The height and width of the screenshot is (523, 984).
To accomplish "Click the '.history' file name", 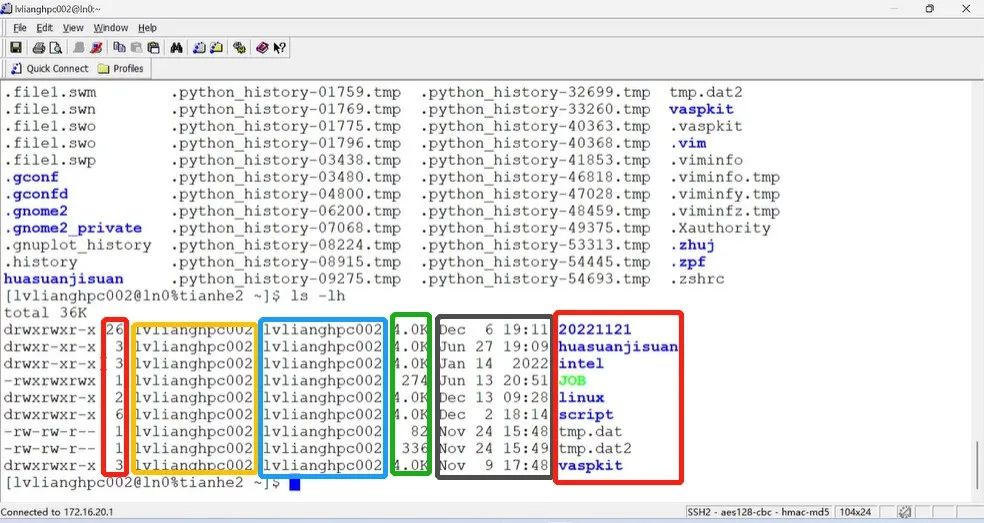I will click(x=41, y=262).
